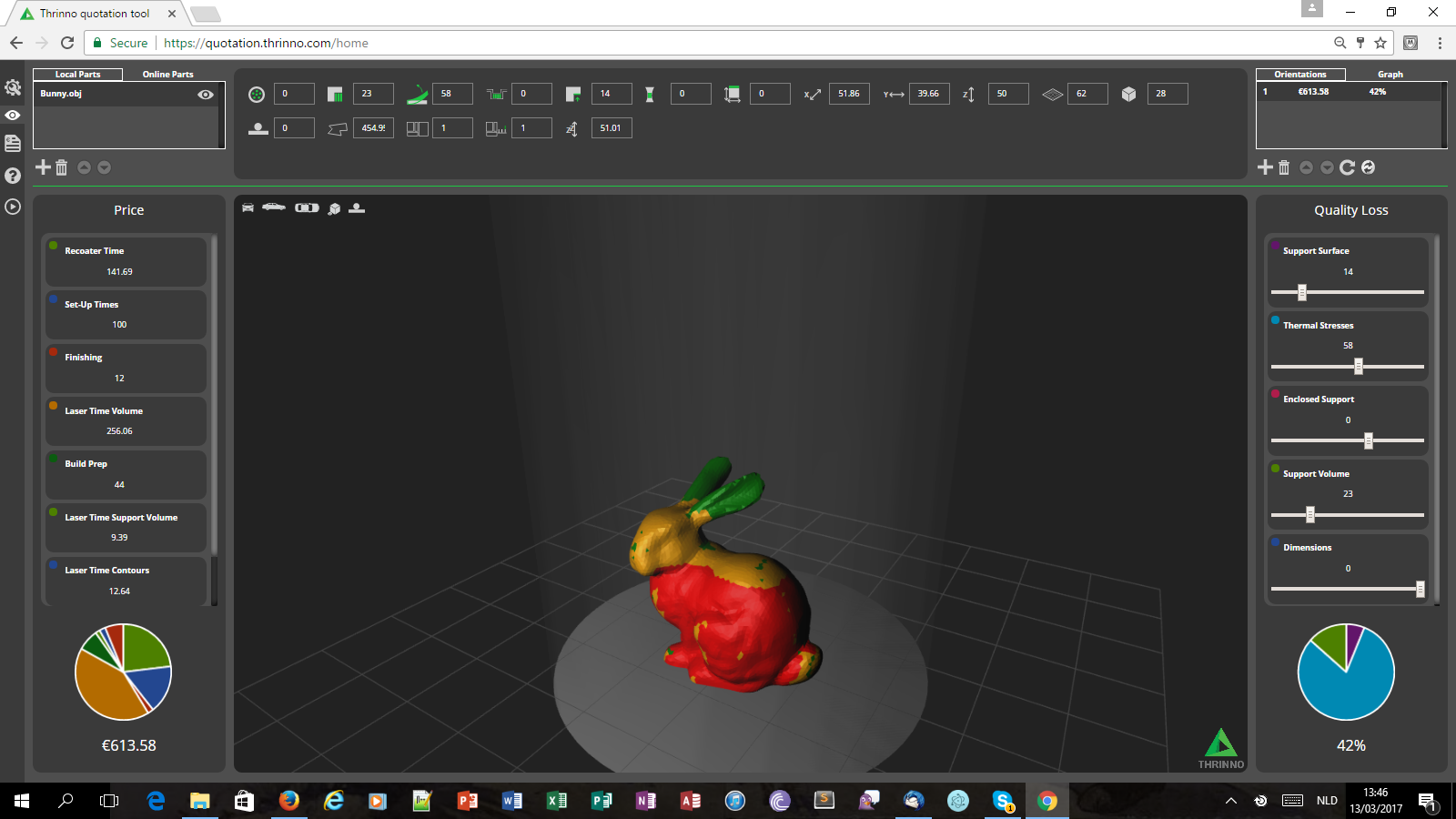Select the eye view icon in left sidebar
Screen dimensions: 1456x819
(x=13, y=116)
